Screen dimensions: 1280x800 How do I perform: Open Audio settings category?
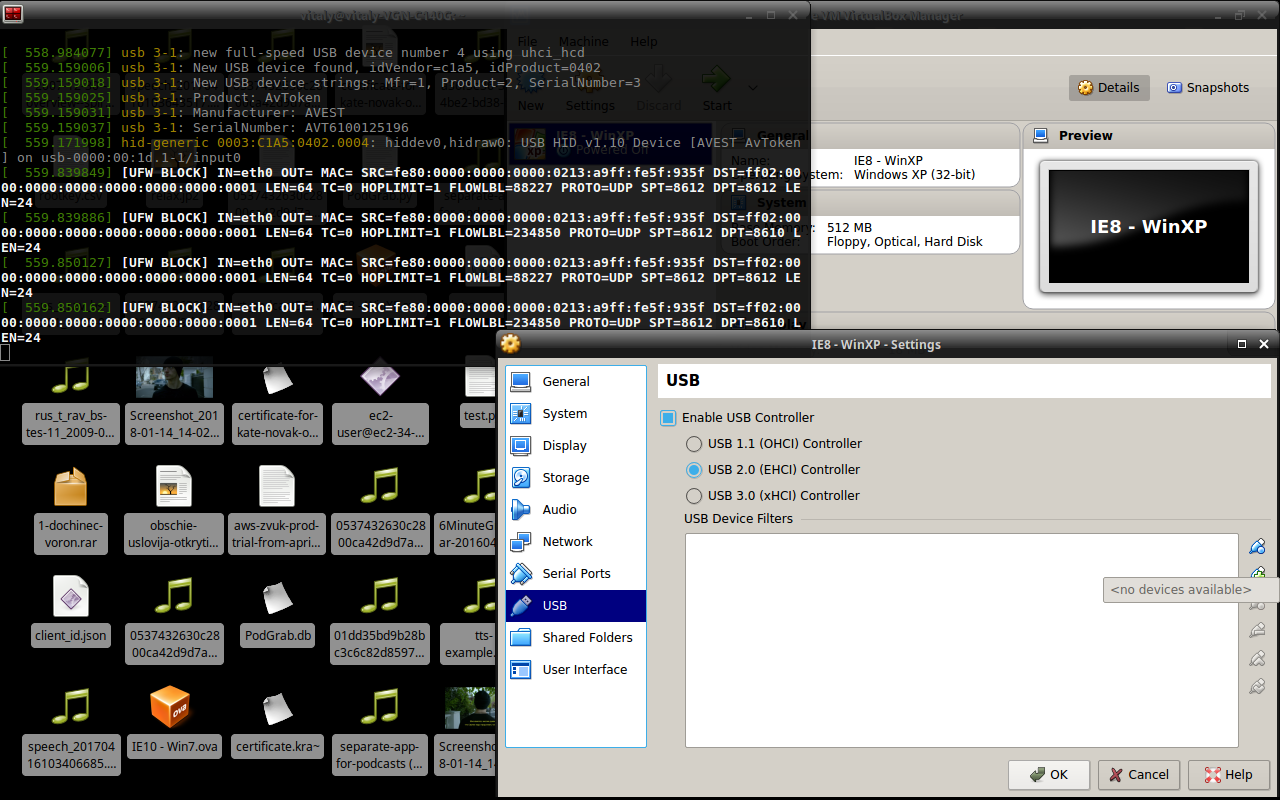(576, 509)
